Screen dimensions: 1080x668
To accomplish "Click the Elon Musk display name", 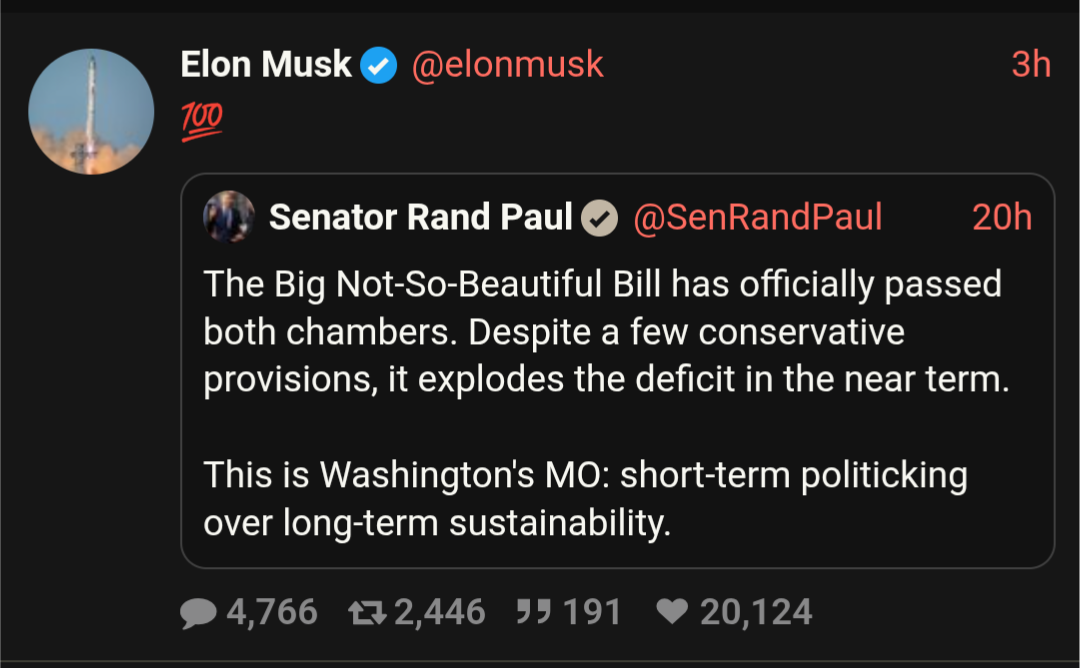I will [x=266, y=65].
